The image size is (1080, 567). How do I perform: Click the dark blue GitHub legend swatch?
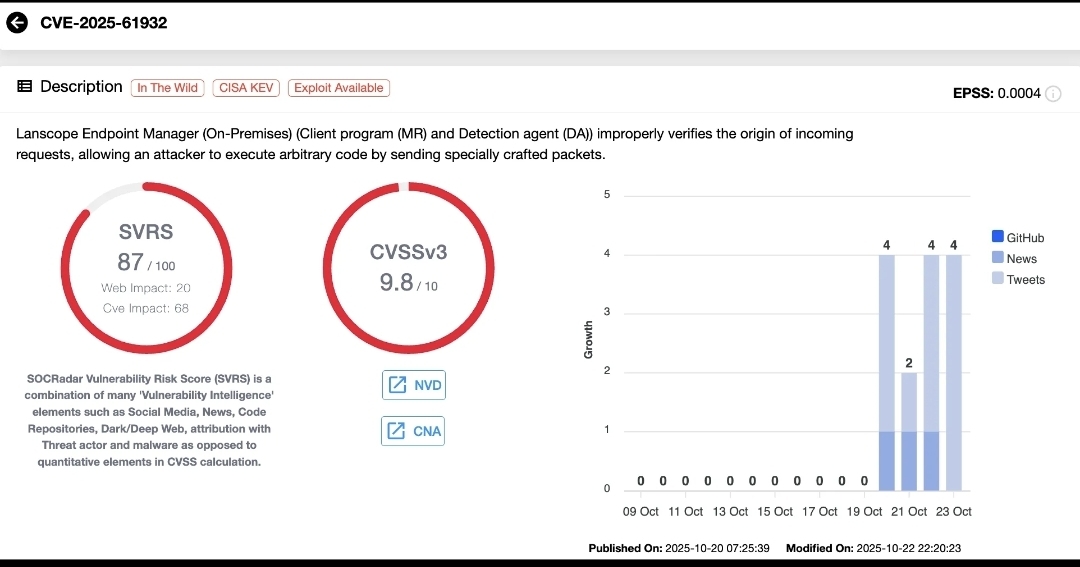tap(997, 237)
